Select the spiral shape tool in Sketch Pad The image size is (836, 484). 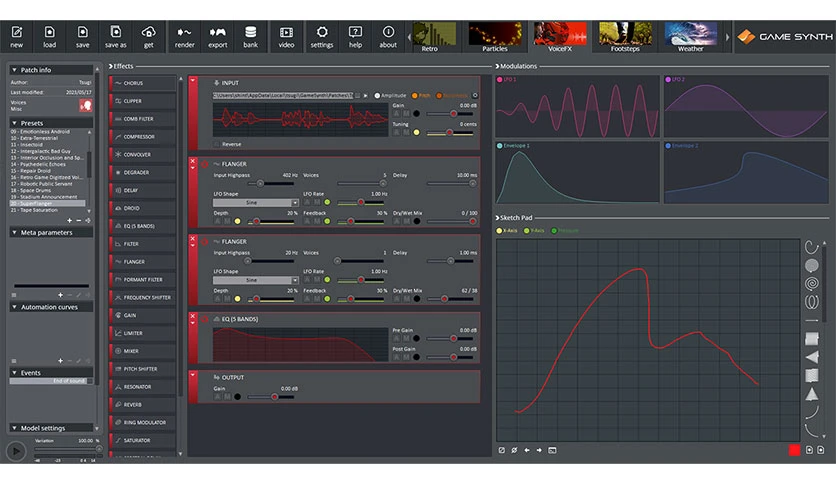(811, 284)
